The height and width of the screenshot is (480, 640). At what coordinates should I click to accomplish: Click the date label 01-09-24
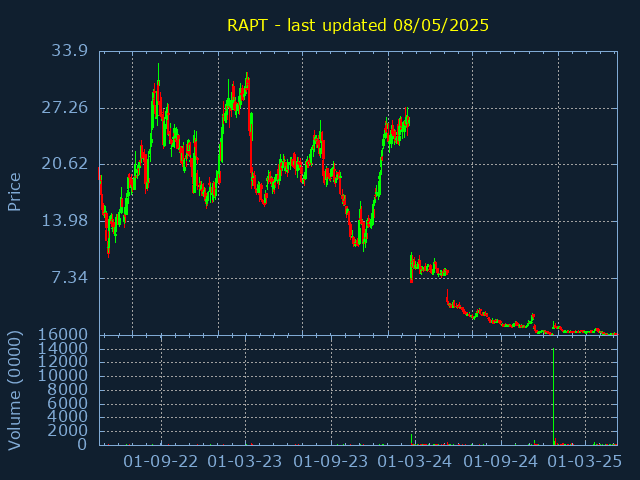coord(501,462)
